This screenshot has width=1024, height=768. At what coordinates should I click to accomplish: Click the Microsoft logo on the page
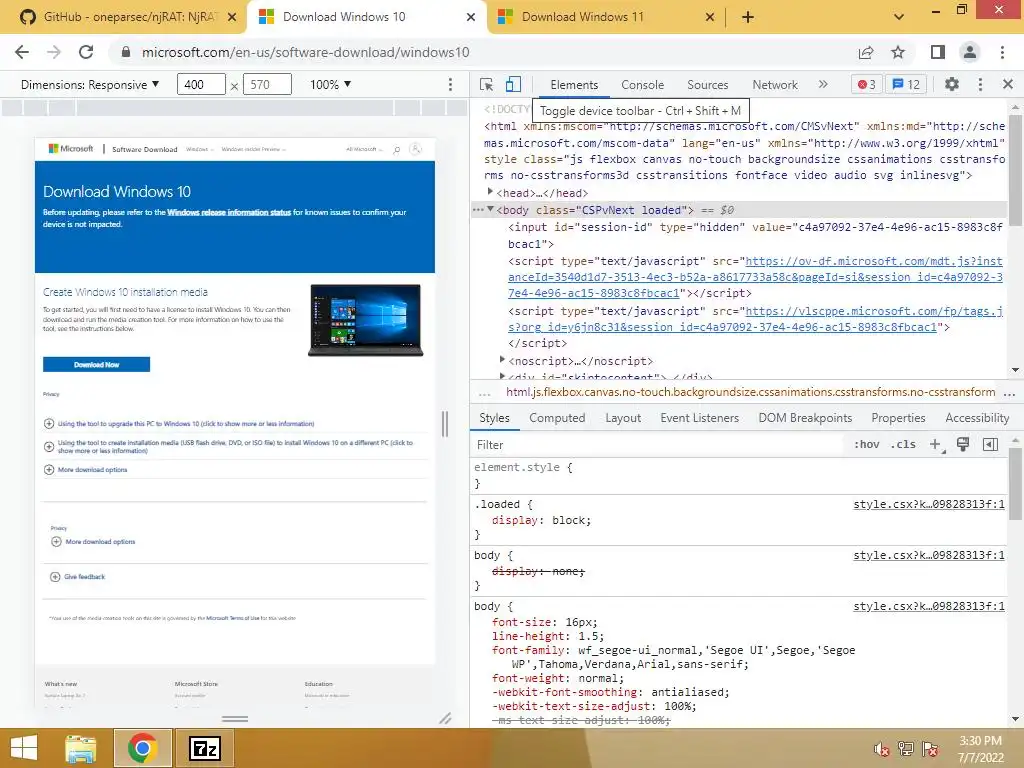71,149
